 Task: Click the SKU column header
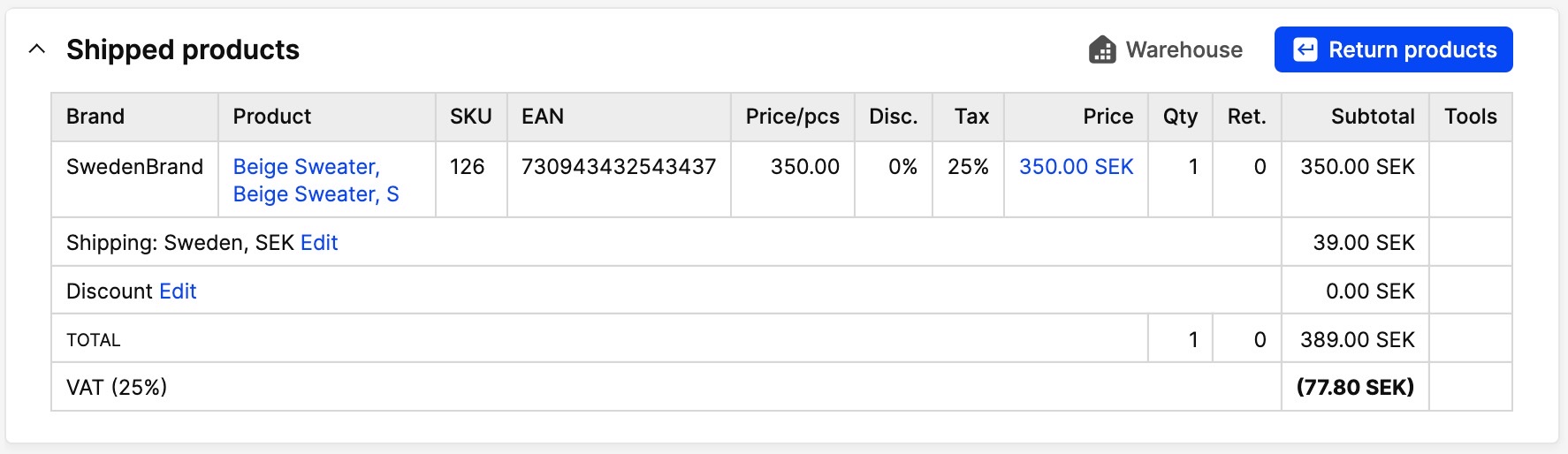470,117
